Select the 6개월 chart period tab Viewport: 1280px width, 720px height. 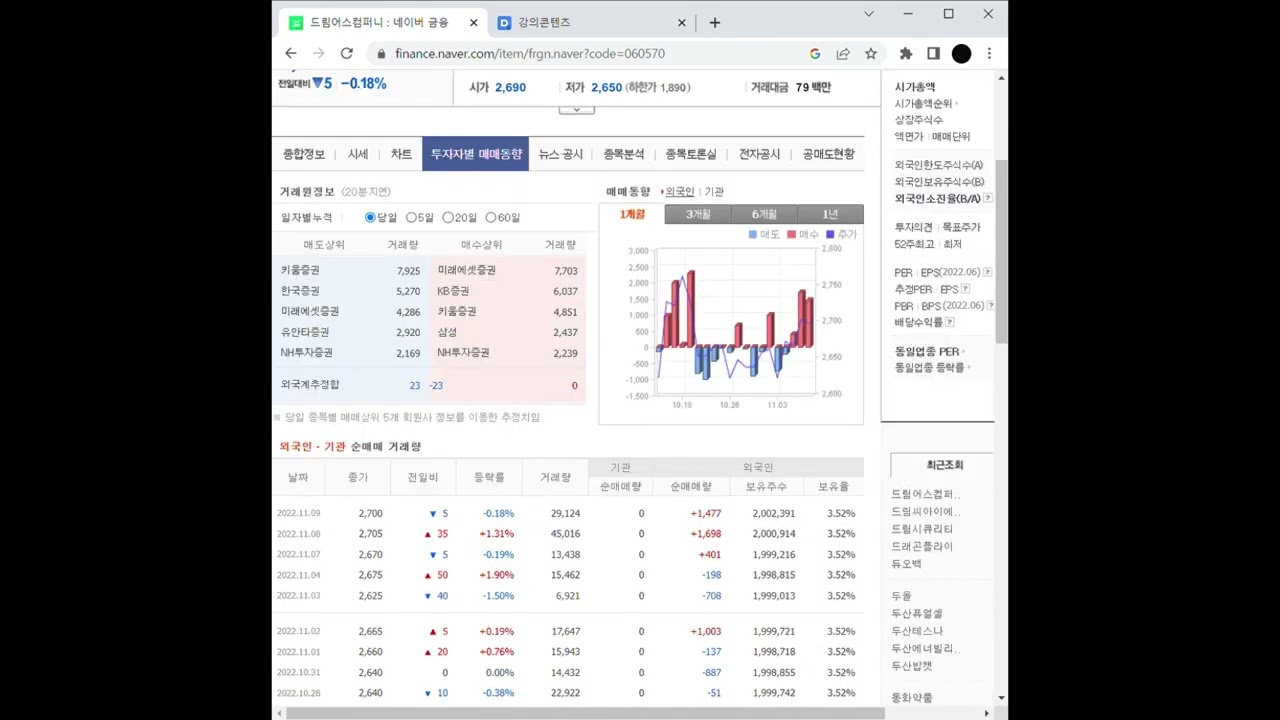pos(764,214)
